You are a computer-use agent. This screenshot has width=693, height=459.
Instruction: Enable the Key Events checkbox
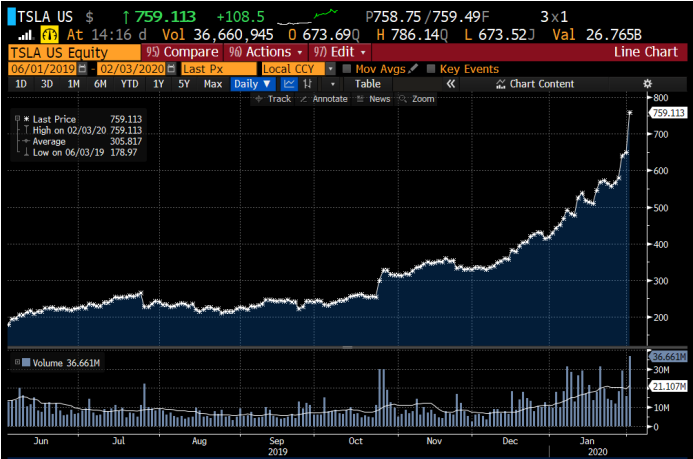tap(431, 69)
